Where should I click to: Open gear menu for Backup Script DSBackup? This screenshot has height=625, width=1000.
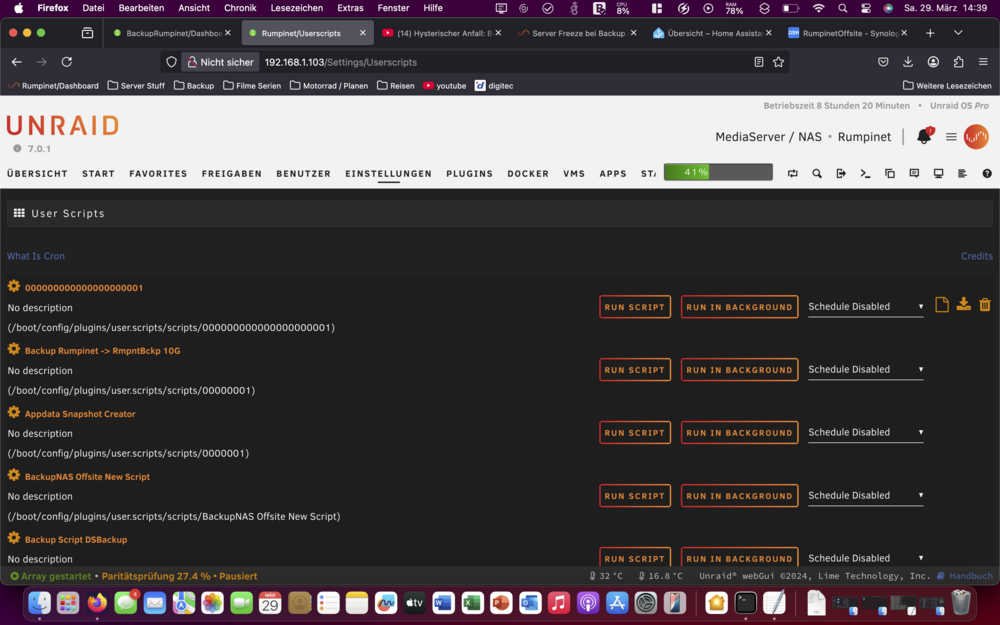coord(14,538)
